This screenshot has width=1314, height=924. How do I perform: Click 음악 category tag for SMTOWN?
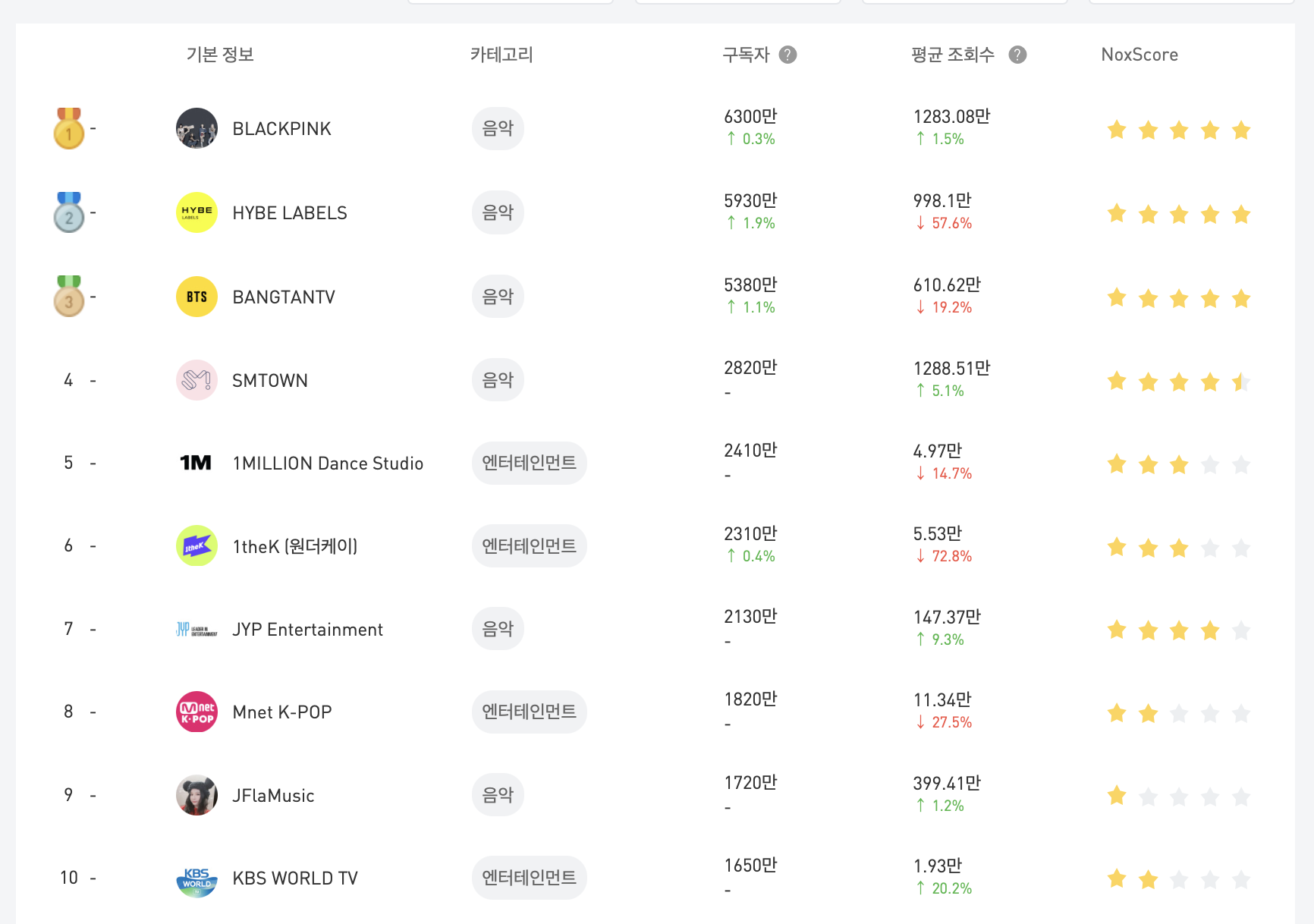coord(498,380)
